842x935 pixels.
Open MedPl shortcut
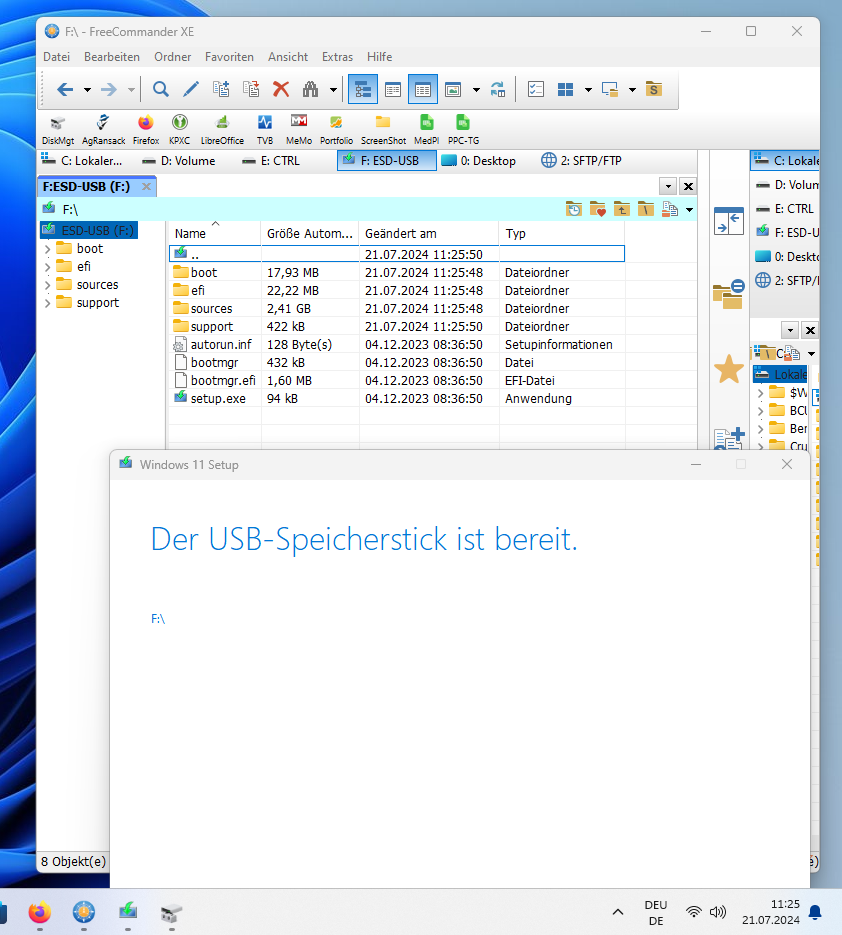pyautogui.click(x=426, y=130)
